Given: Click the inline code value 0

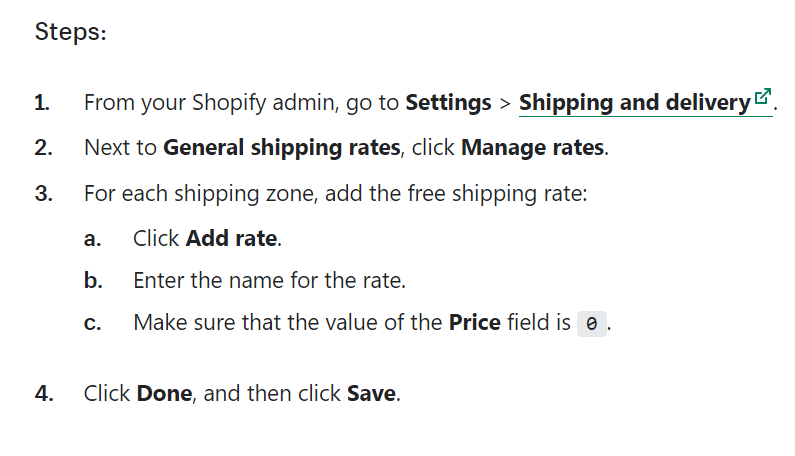Looking at the screenshot, I should (x=592, y=324).
